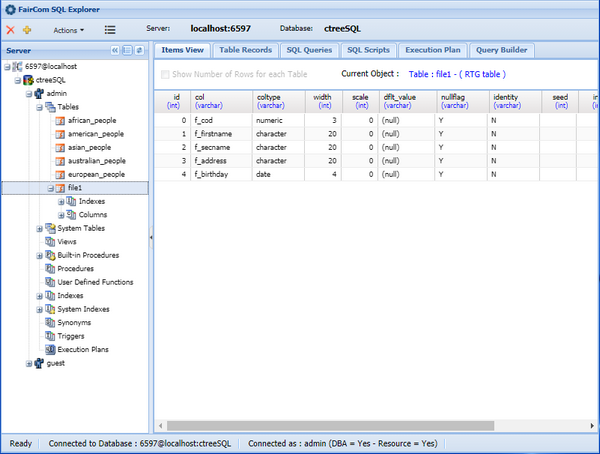This screenshot has width=600, height=454.
Task: Open the Table Records tab
Action: [245, 50]
